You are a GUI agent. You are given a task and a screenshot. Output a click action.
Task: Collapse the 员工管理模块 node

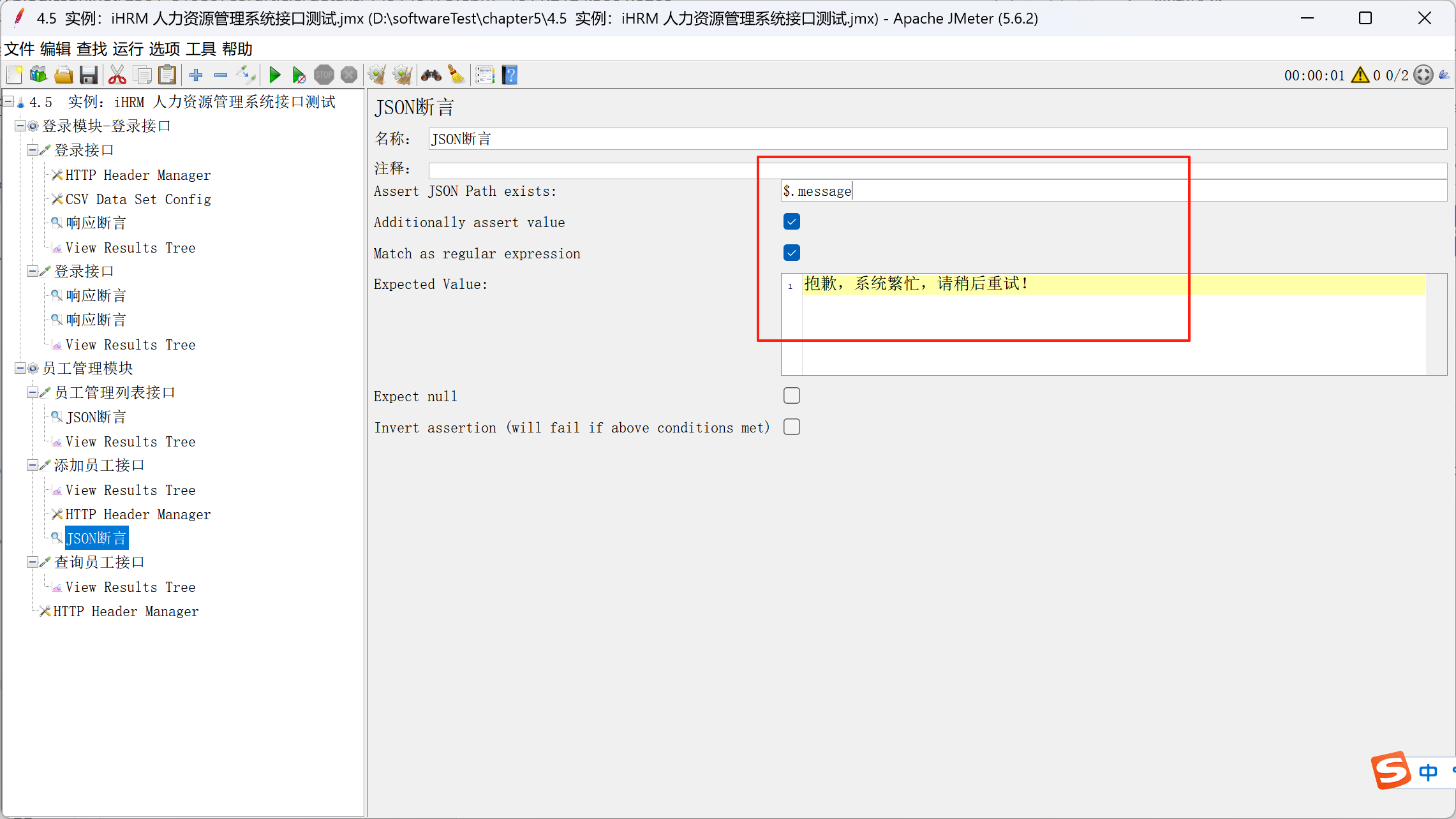(x=20, y=368)
